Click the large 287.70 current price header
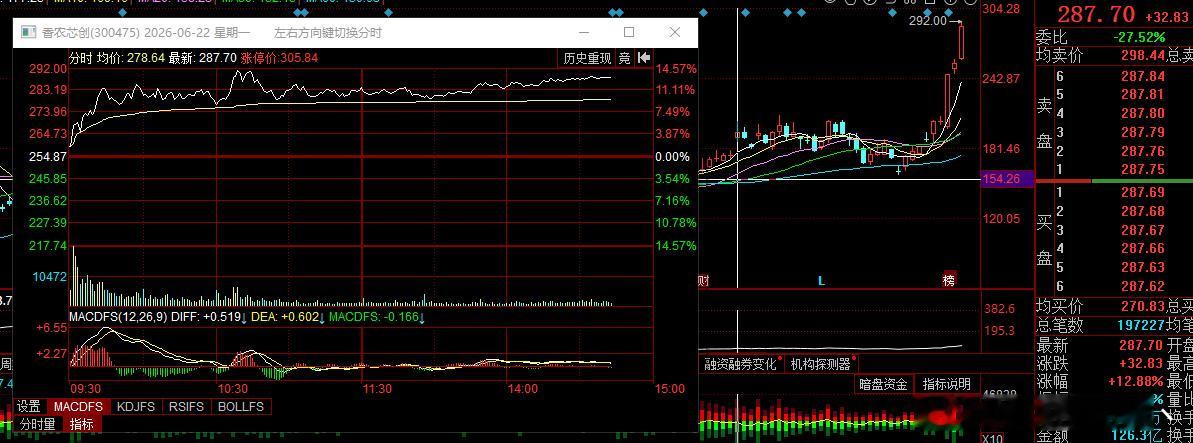The height and width of the screenshot is (443, 1193). pyautogui.click(x=1096, y=14)
